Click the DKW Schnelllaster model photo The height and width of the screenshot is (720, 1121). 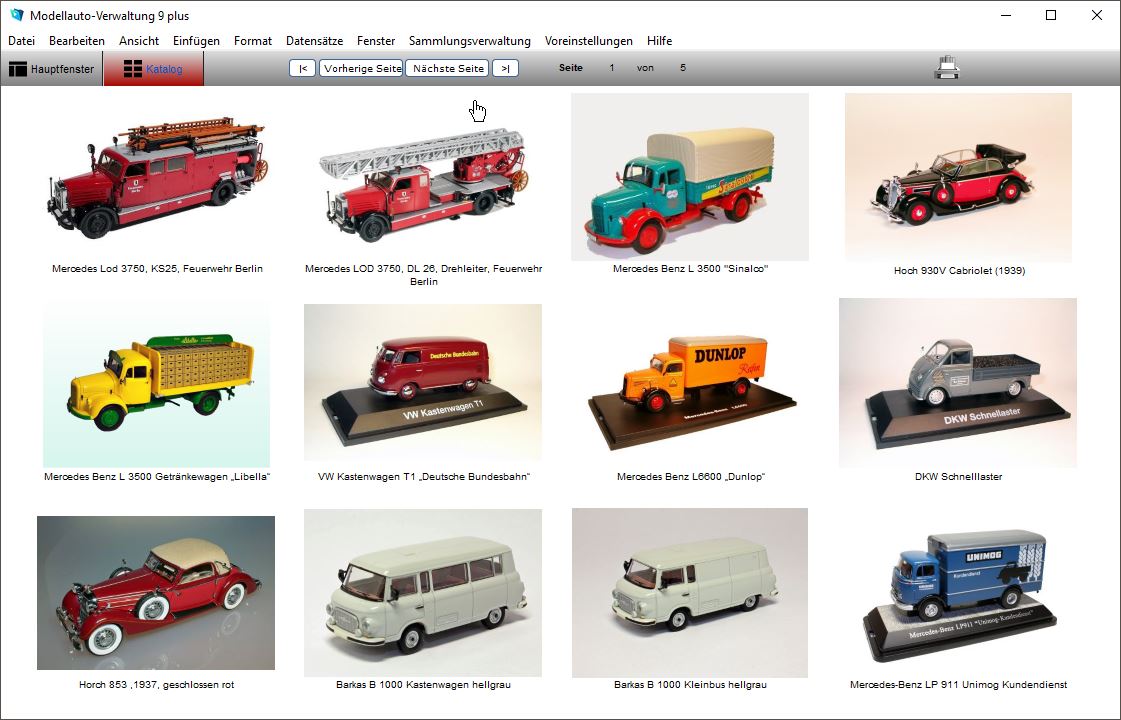coord(957,383)
